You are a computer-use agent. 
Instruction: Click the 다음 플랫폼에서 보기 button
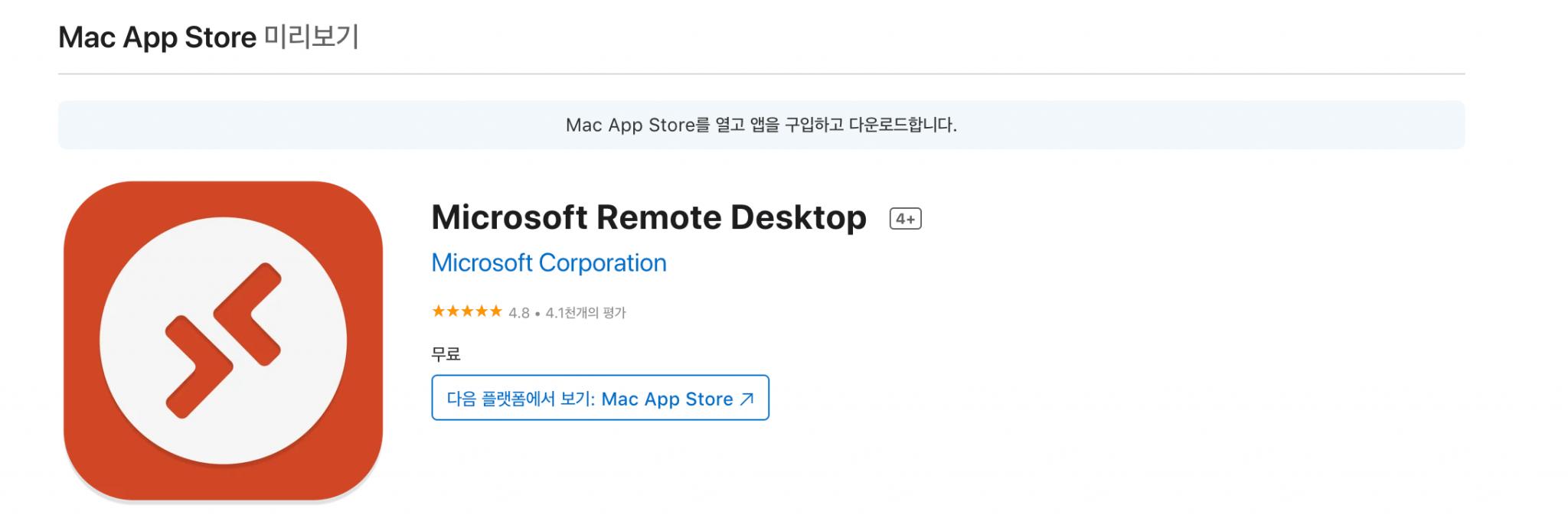[x=599, y=398]
